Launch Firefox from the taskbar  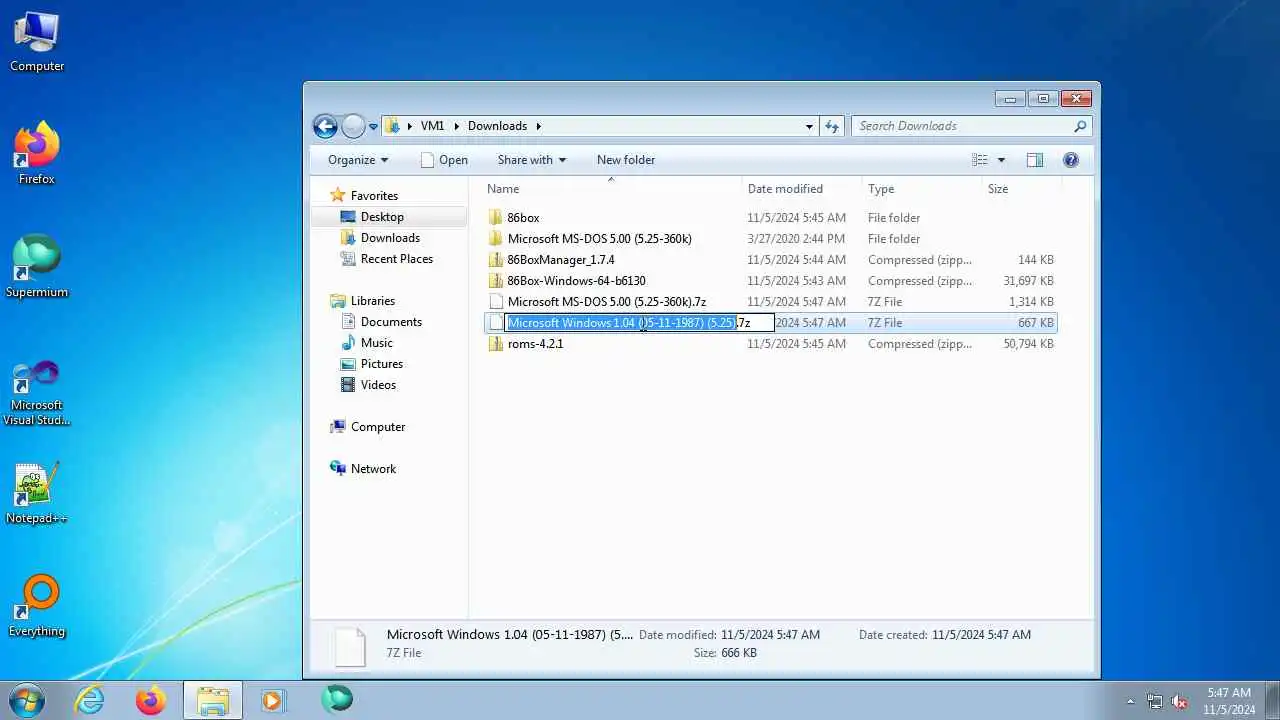pyautogui.click(x=151, y=700)
